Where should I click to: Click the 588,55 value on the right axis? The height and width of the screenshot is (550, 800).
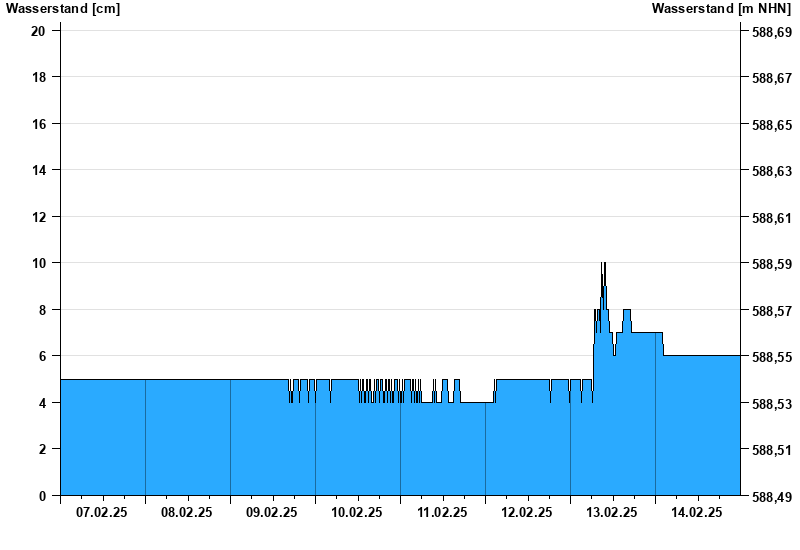click(x=771, y=357)
